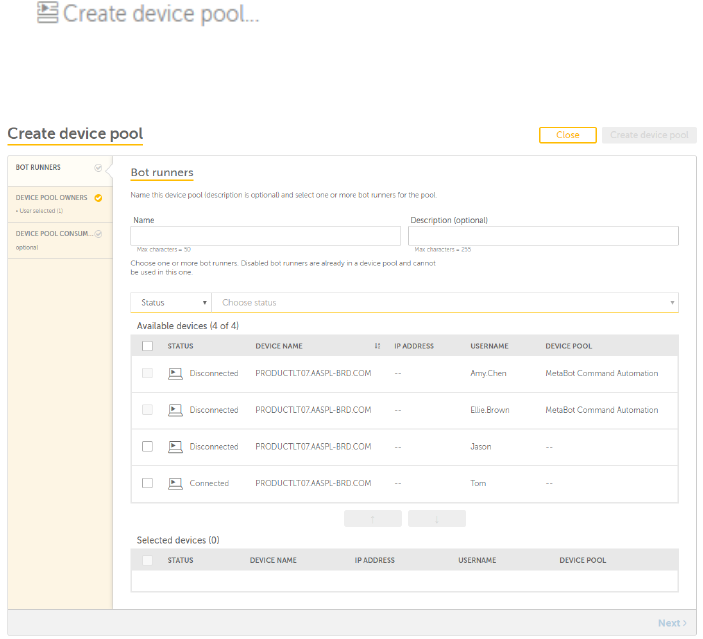The height and width of the screenshot is (639, 703).
Task: Open the Status filter type dropdown
Action: pyautogui.click(x=170, y=302)
